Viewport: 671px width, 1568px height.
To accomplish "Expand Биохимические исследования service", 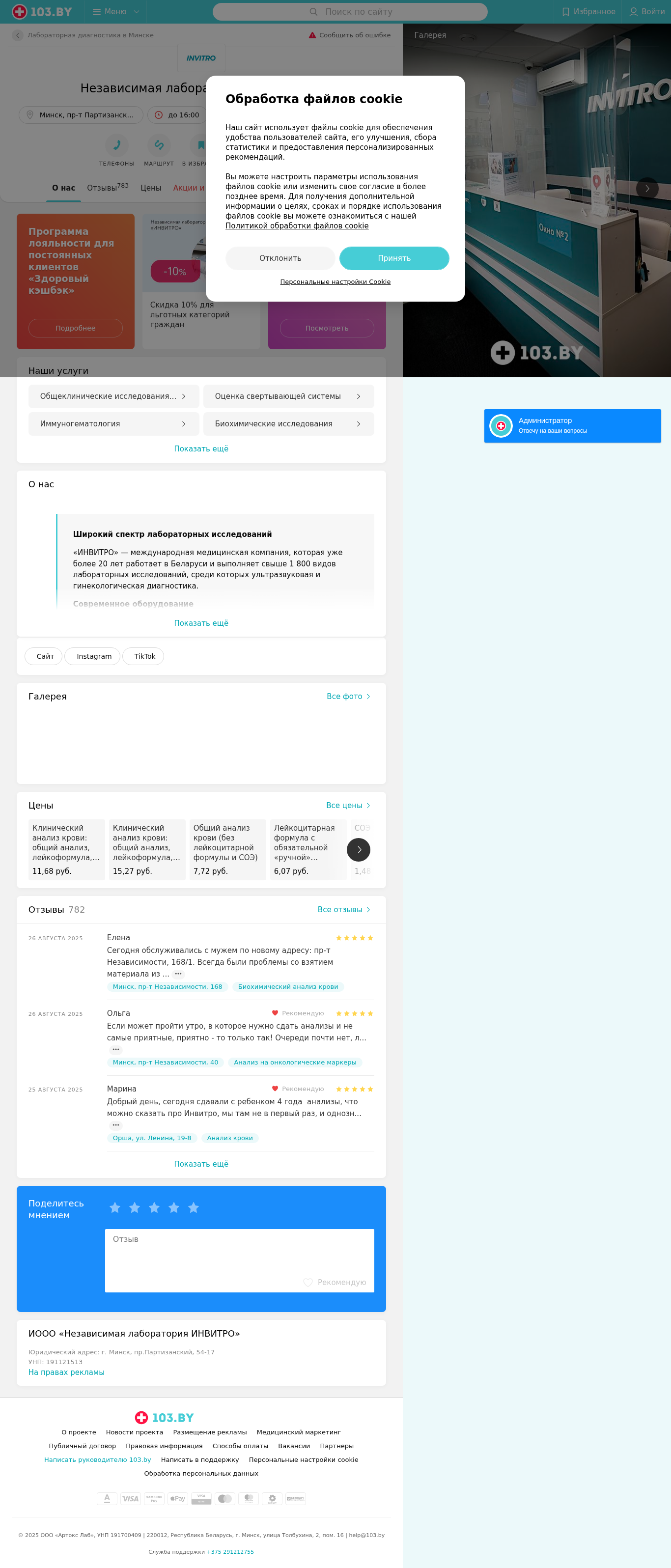I will [x=289, y=423].
